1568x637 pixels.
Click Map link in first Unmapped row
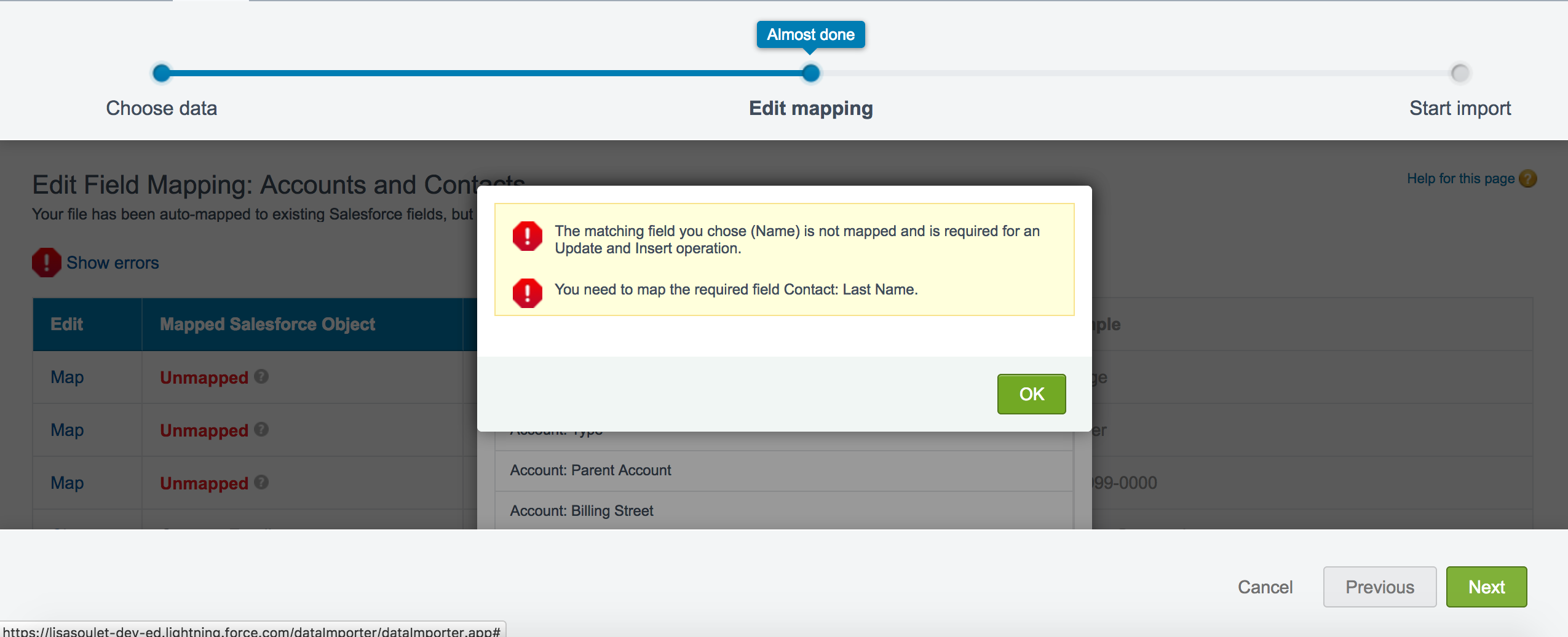coord(67,377)
